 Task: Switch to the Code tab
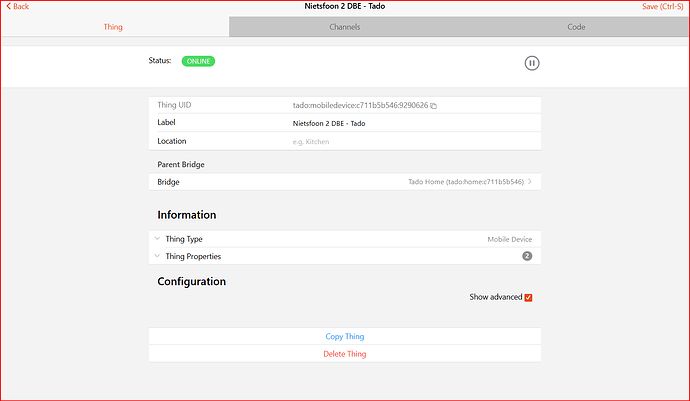click(x=576, y=27)
